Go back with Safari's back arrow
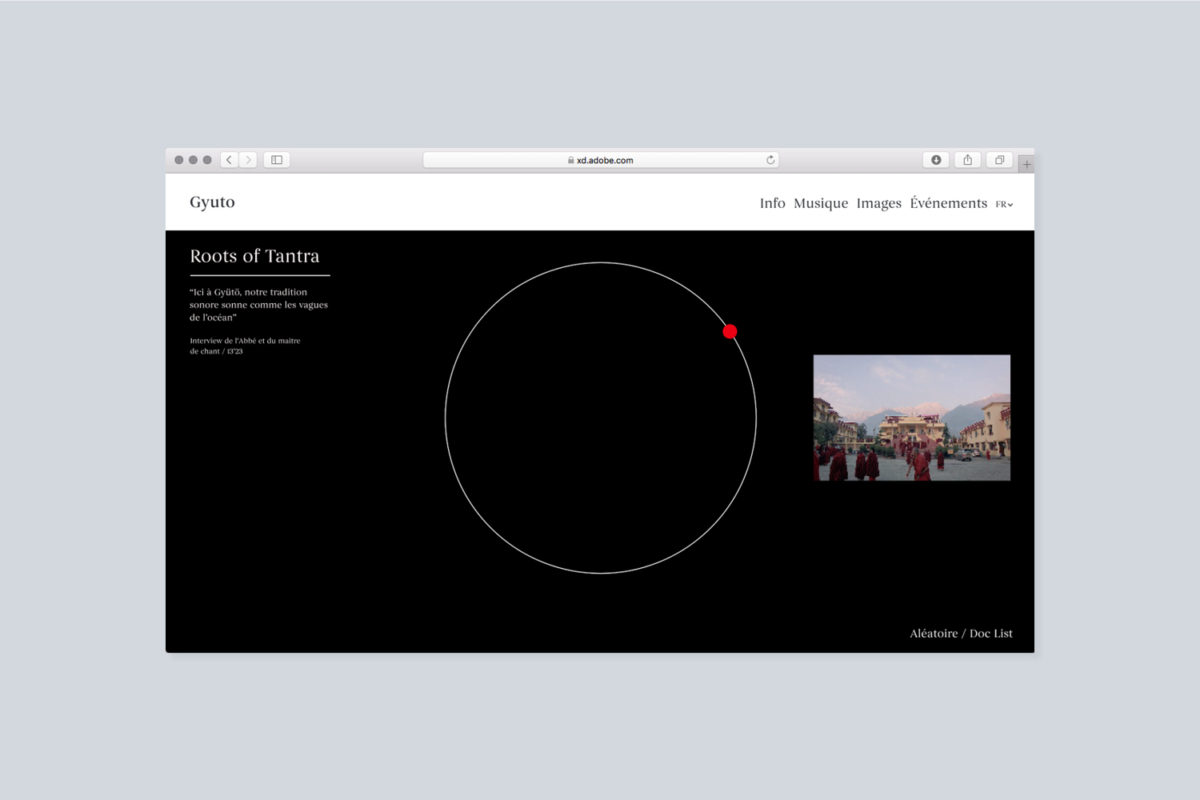 tap(229, 160)
